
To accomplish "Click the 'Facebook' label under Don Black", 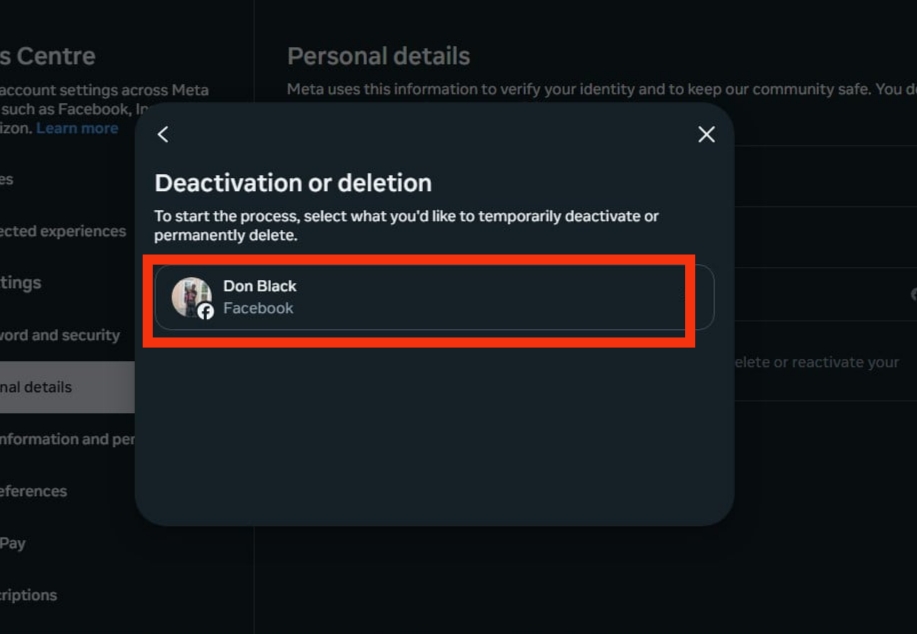I will (x=258, y=308).
